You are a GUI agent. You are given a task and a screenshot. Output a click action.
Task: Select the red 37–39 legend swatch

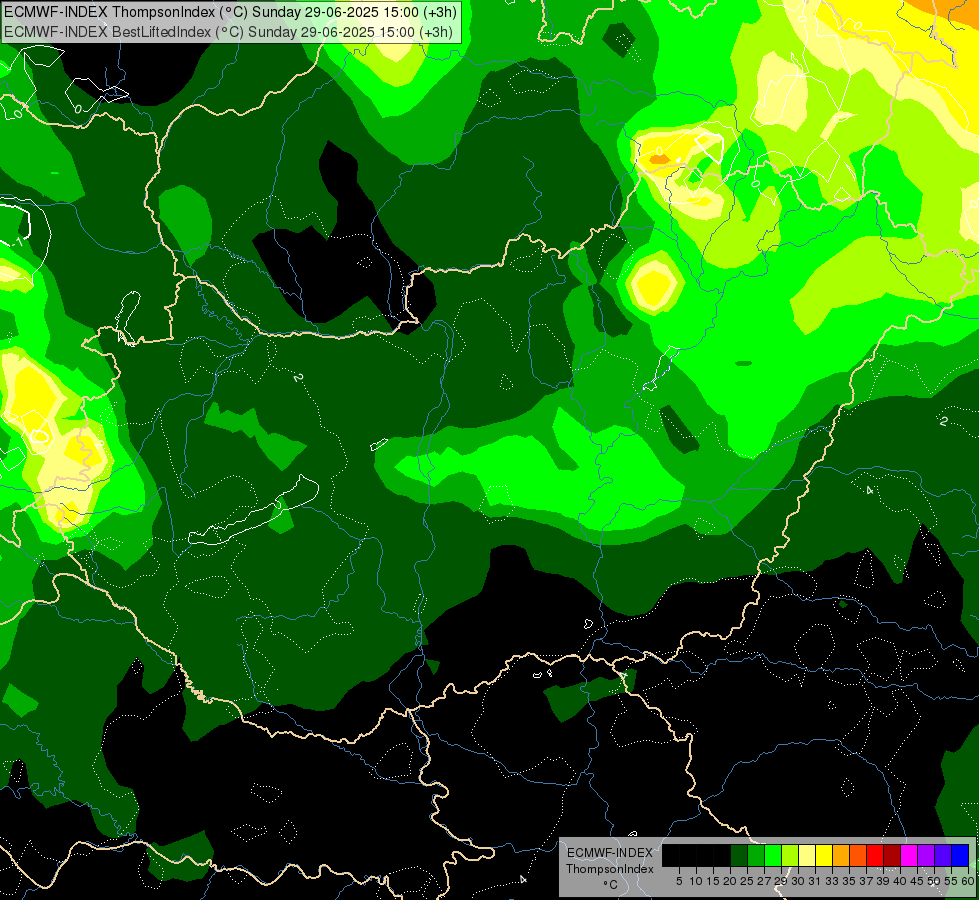875,855
